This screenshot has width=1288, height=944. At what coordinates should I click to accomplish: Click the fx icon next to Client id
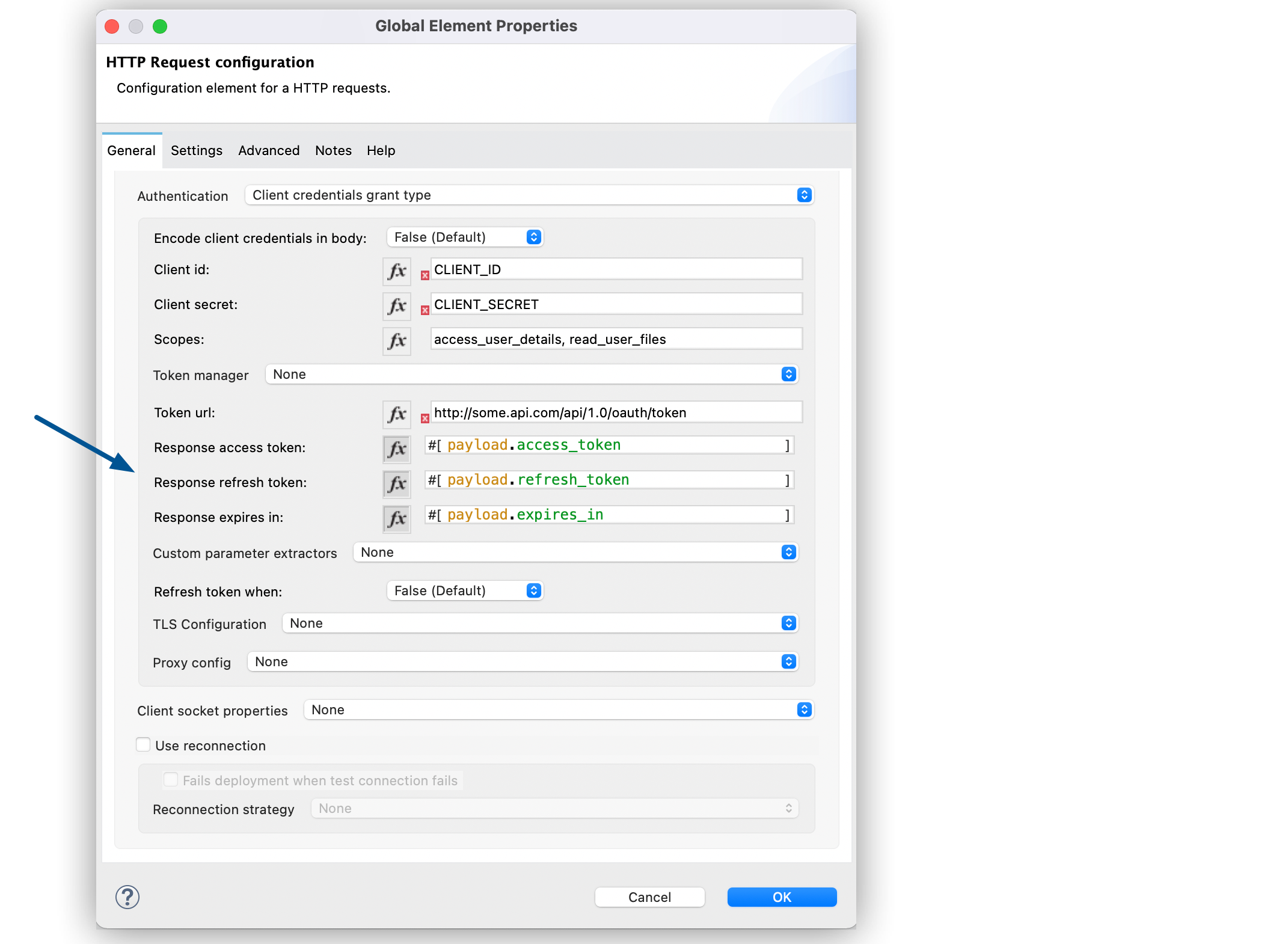tap(397, 271)
